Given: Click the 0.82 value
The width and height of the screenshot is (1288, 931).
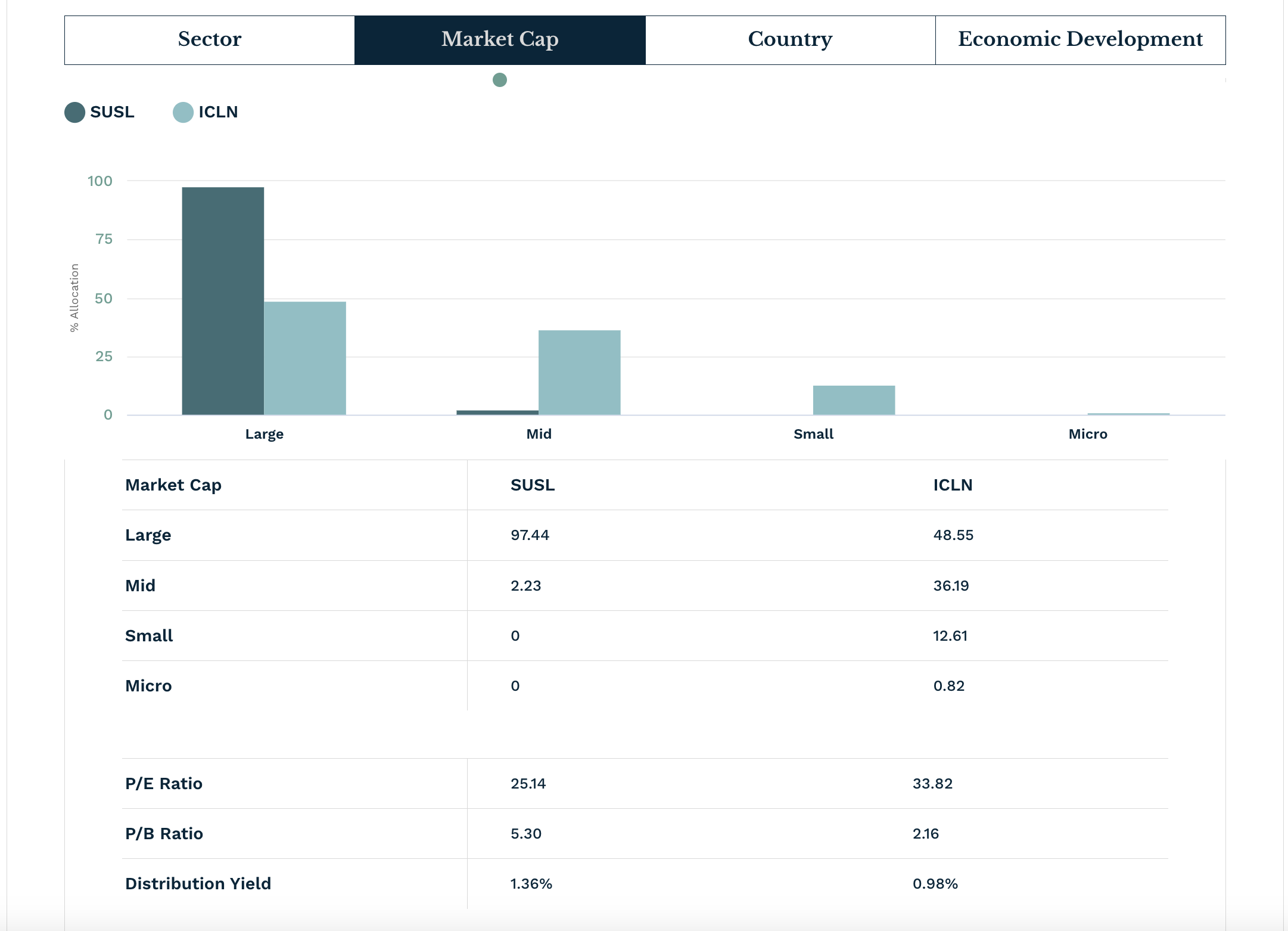Looking at the screenshot, I should point(949,685).
